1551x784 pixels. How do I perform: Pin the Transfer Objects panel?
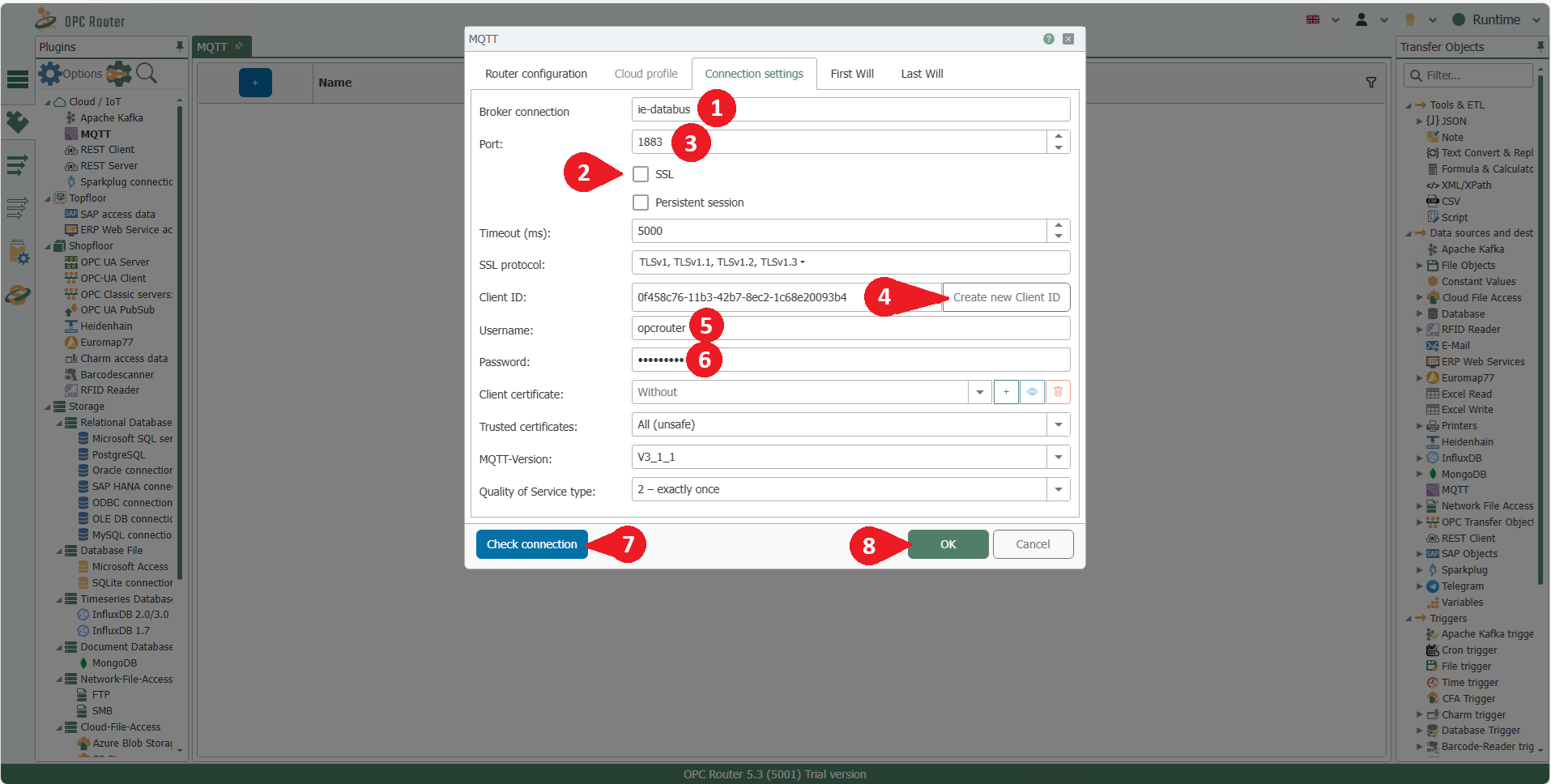[1540, 47]
